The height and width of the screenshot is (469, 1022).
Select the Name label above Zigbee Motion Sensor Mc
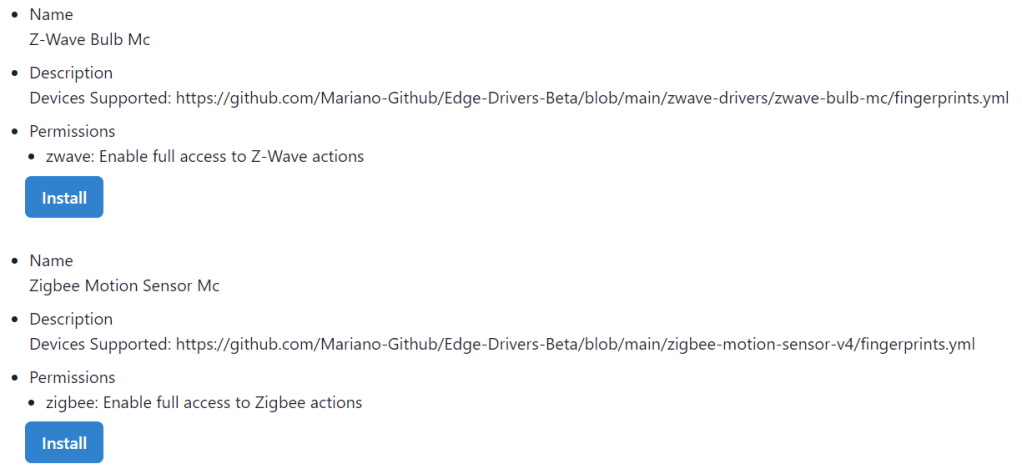coord(51,261)
